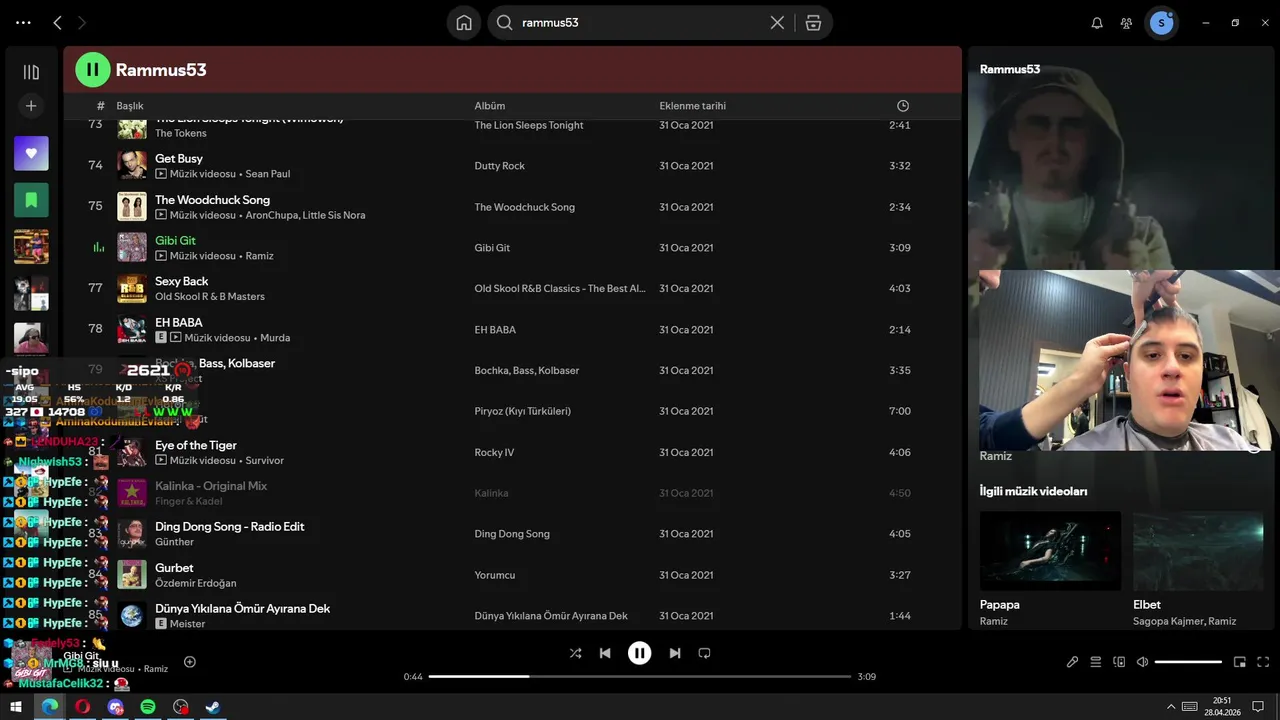Toggle repeat mode

click(x=704, y=653)
